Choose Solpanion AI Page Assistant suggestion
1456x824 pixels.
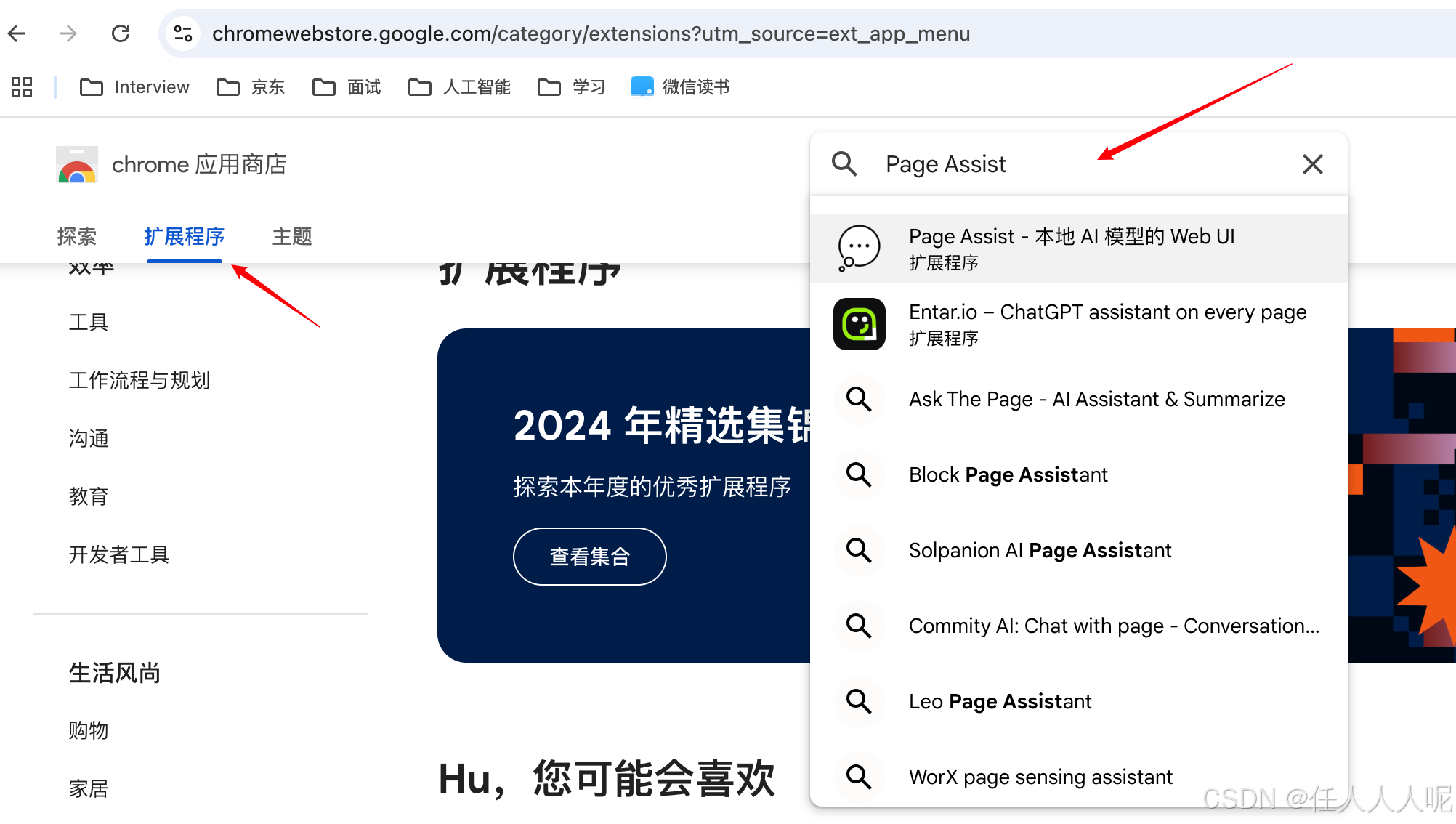pyautogui.click(x=1079, y=550)
